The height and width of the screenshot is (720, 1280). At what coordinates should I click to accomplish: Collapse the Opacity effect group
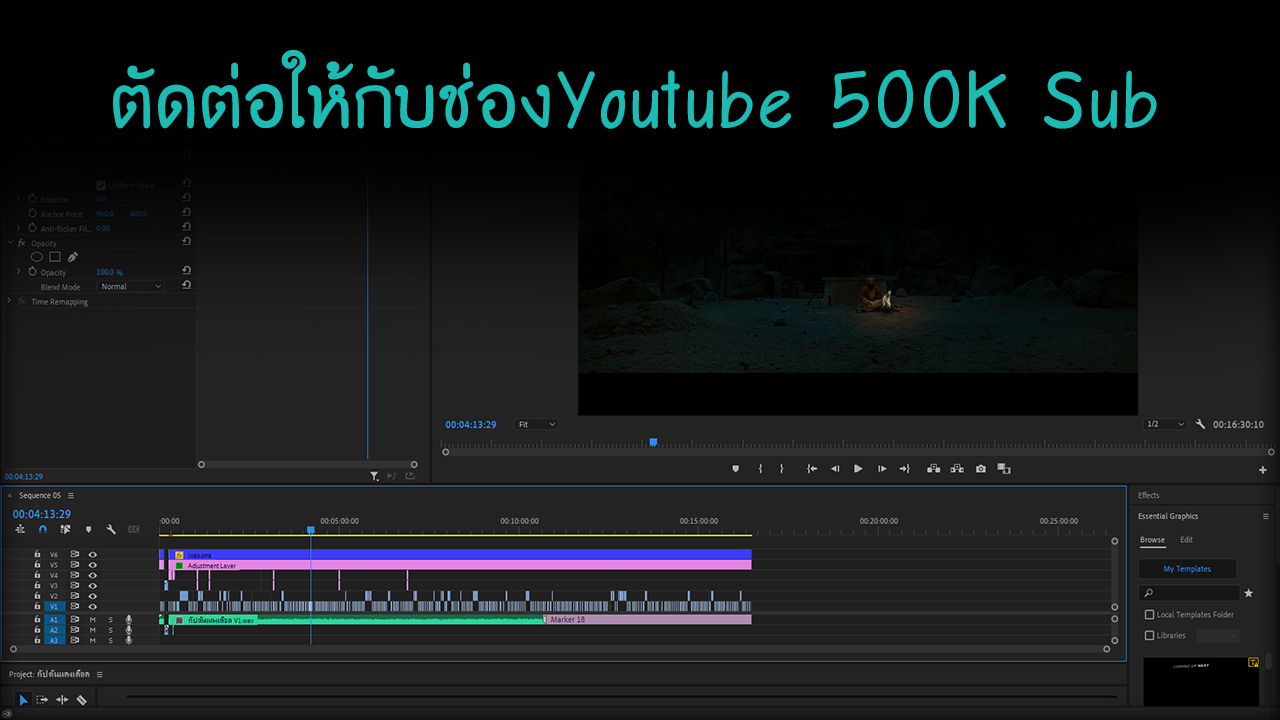coord(10,243)
